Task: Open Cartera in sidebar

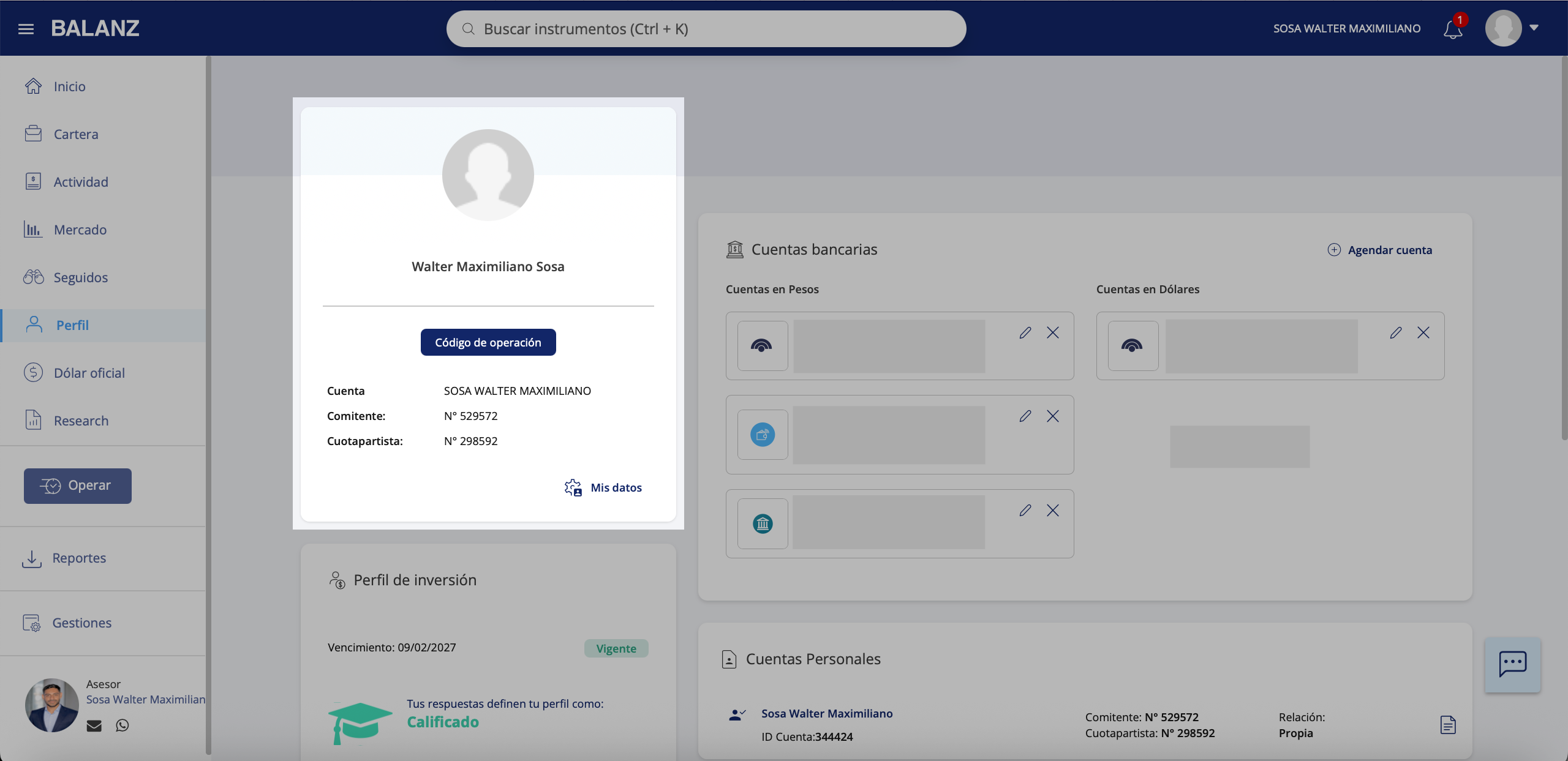Action: pyautogui.click(x=103, y=134)
